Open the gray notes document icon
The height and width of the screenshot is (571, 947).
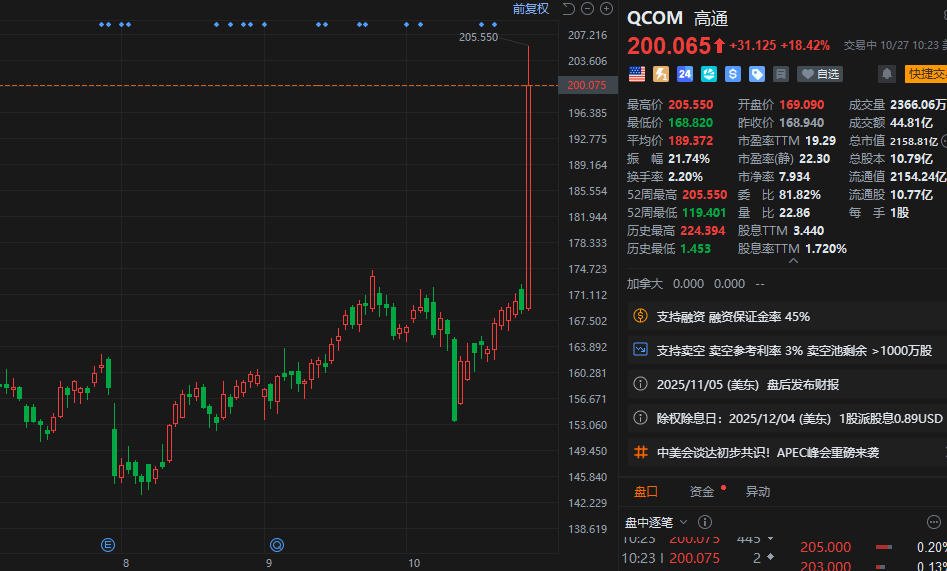coord(781,74)
